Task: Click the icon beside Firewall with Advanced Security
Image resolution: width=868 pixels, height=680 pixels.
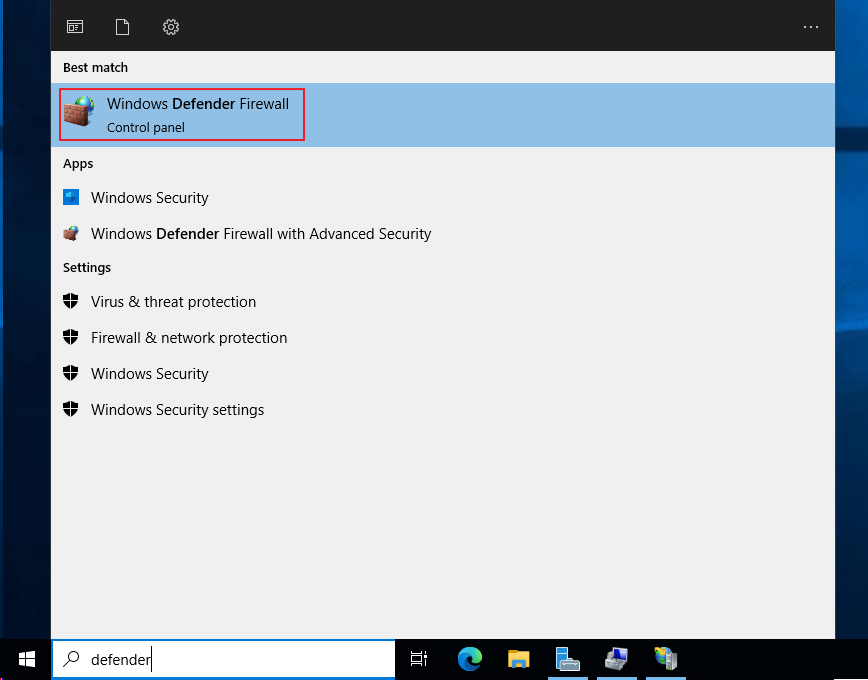Action: pos(71,233)
